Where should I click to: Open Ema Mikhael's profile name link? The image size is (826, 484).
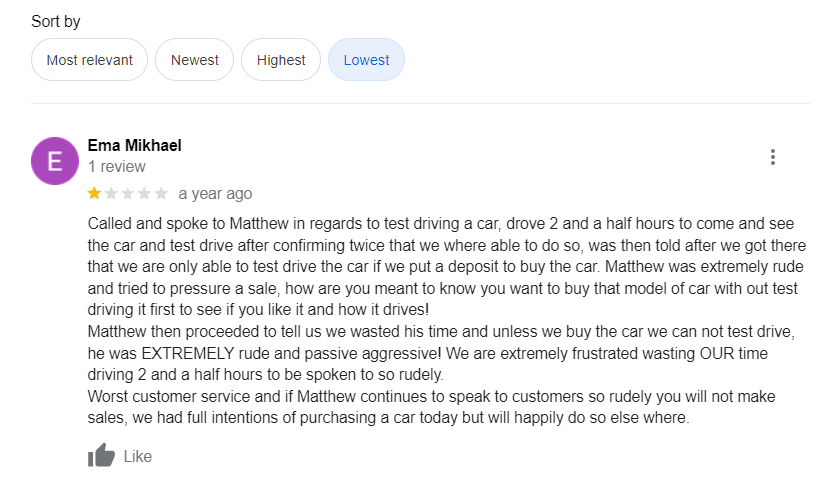click(135, 145)
